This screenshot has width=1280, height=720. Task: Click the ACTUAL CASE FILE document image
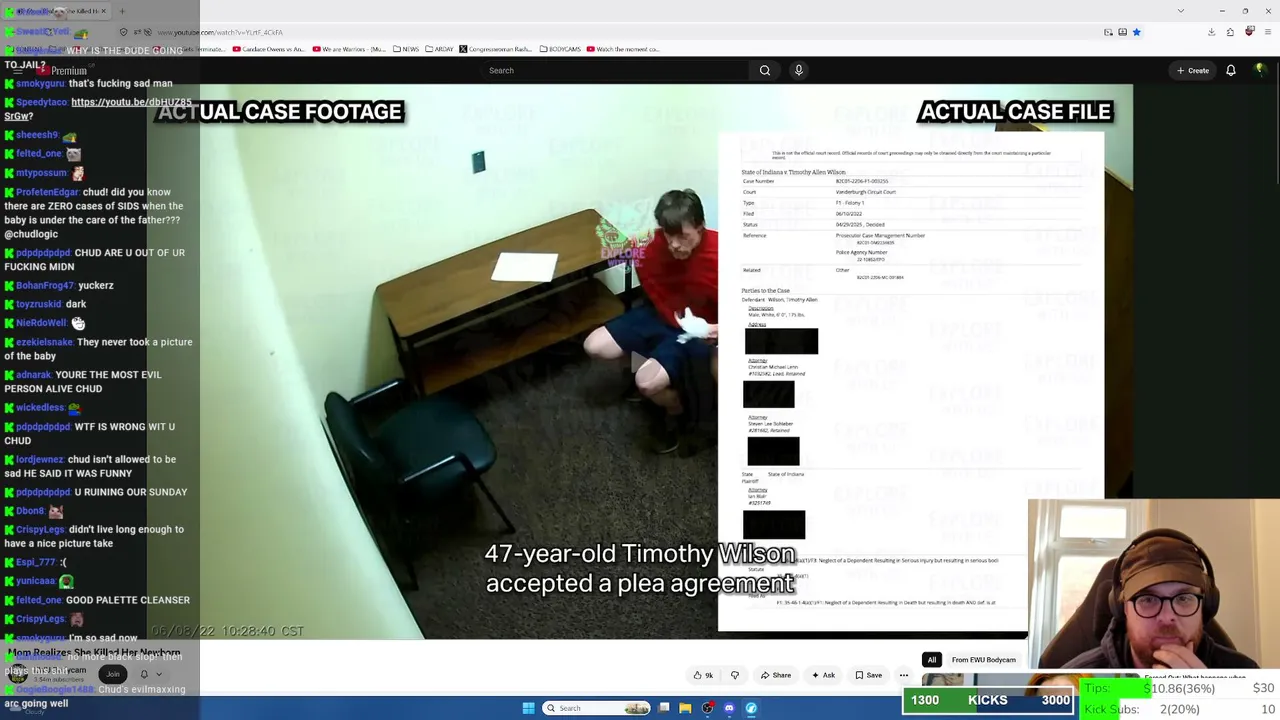[911, 383]
